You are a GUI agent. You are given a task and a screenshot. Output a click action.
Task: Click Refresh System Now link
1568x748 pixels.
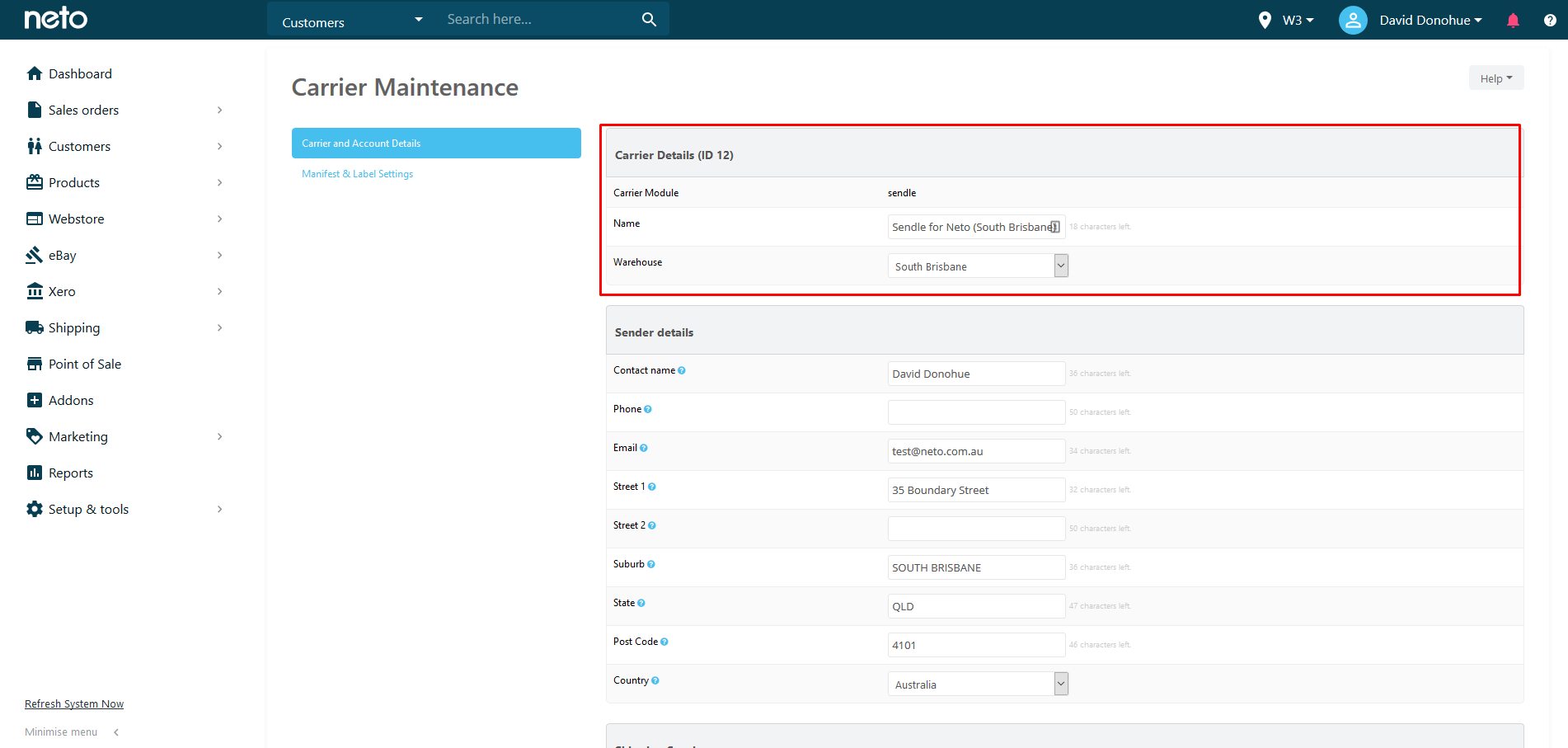[74, 703]
